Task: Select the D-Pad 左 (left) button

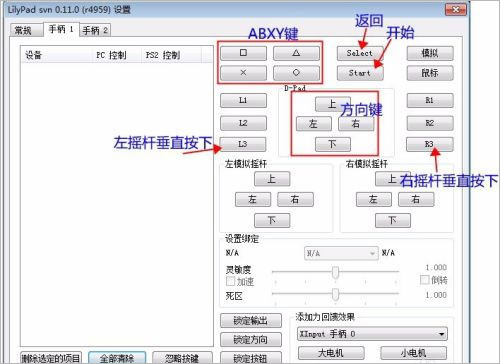Action: tap(314, 124)
